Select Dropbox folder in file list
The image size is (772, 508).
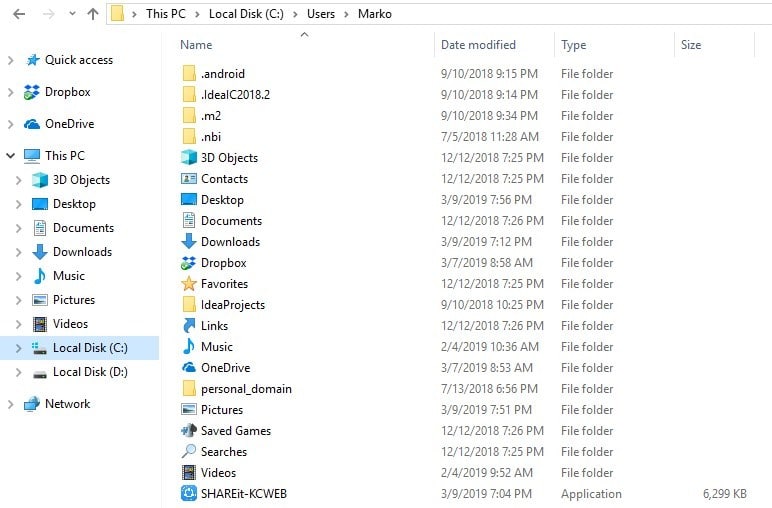pyautogui.click(x=224, y=263)
